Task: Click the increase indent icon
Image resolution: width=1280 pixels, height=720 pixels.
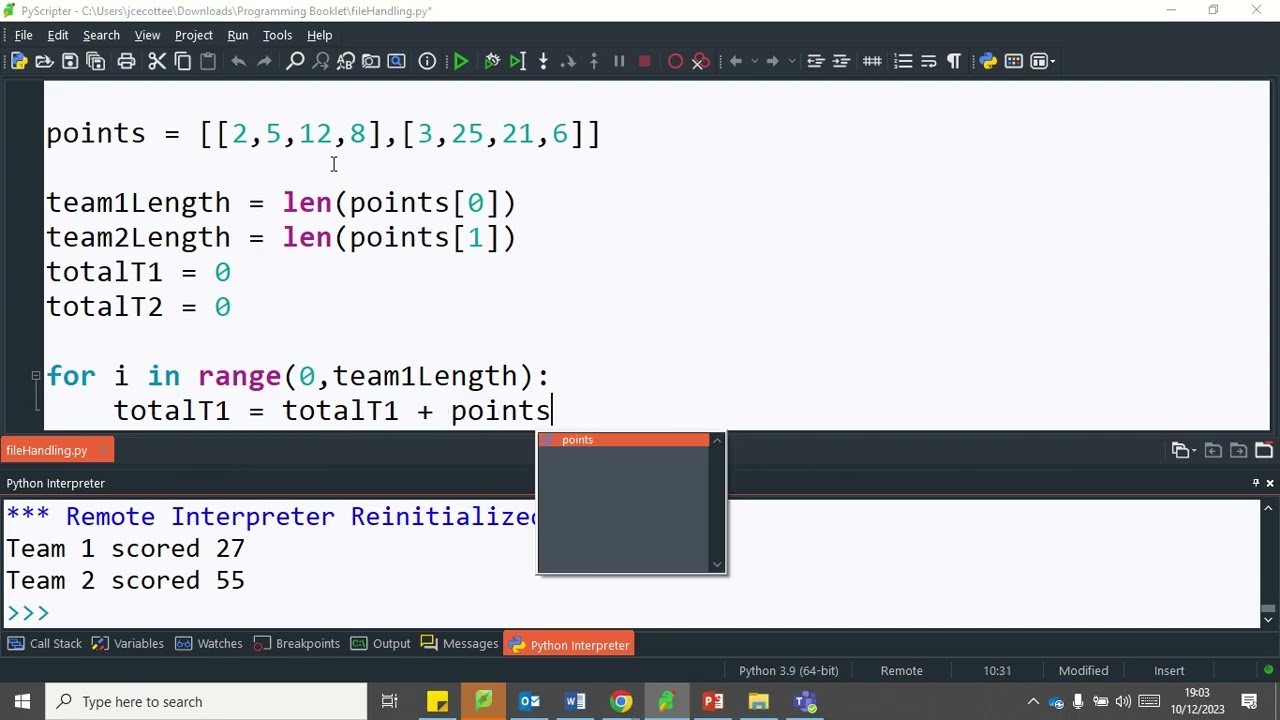Action: coord(841,61)
